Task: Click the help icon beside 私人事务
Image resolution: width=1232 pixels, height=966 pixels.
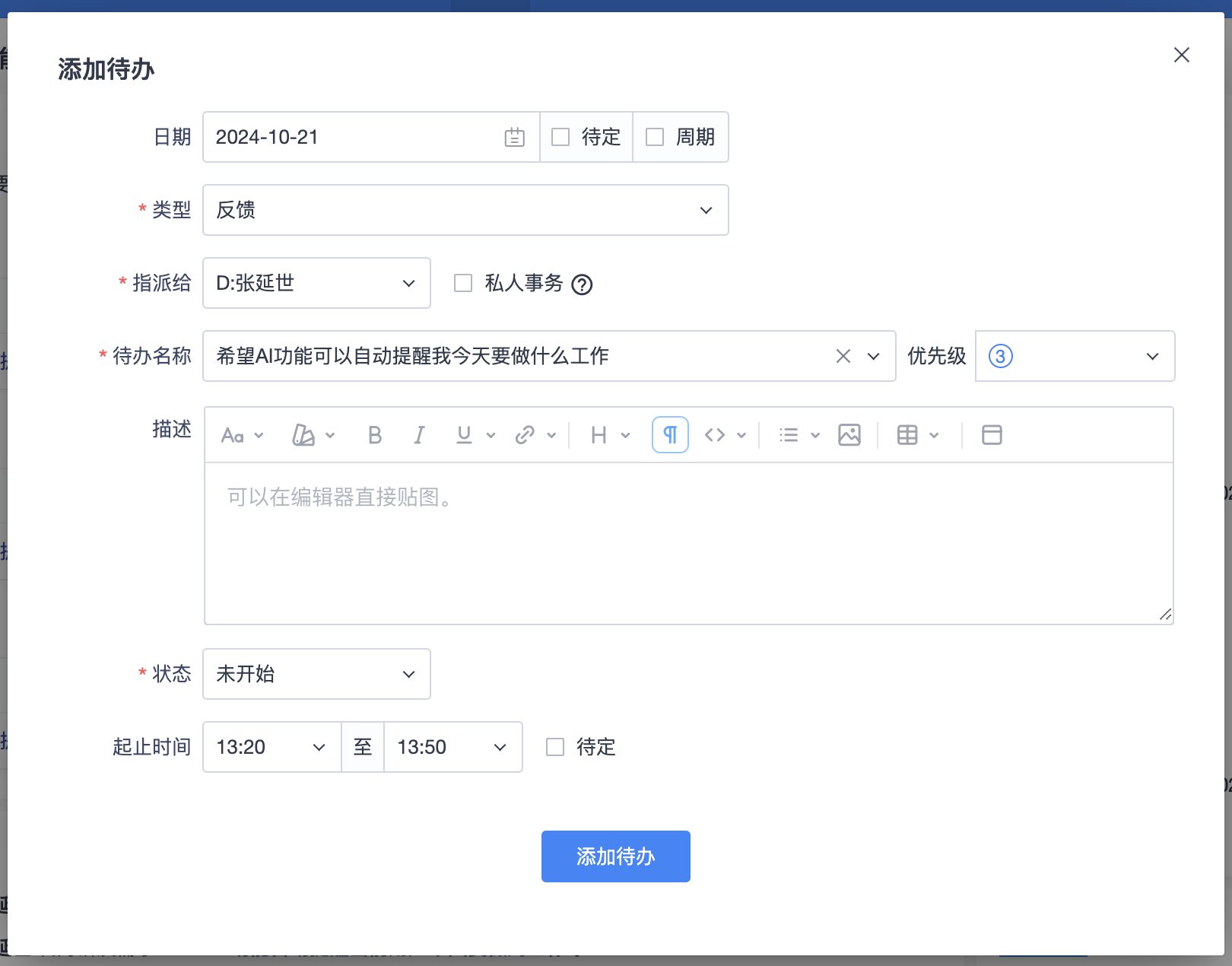Action: coord(582,284)
